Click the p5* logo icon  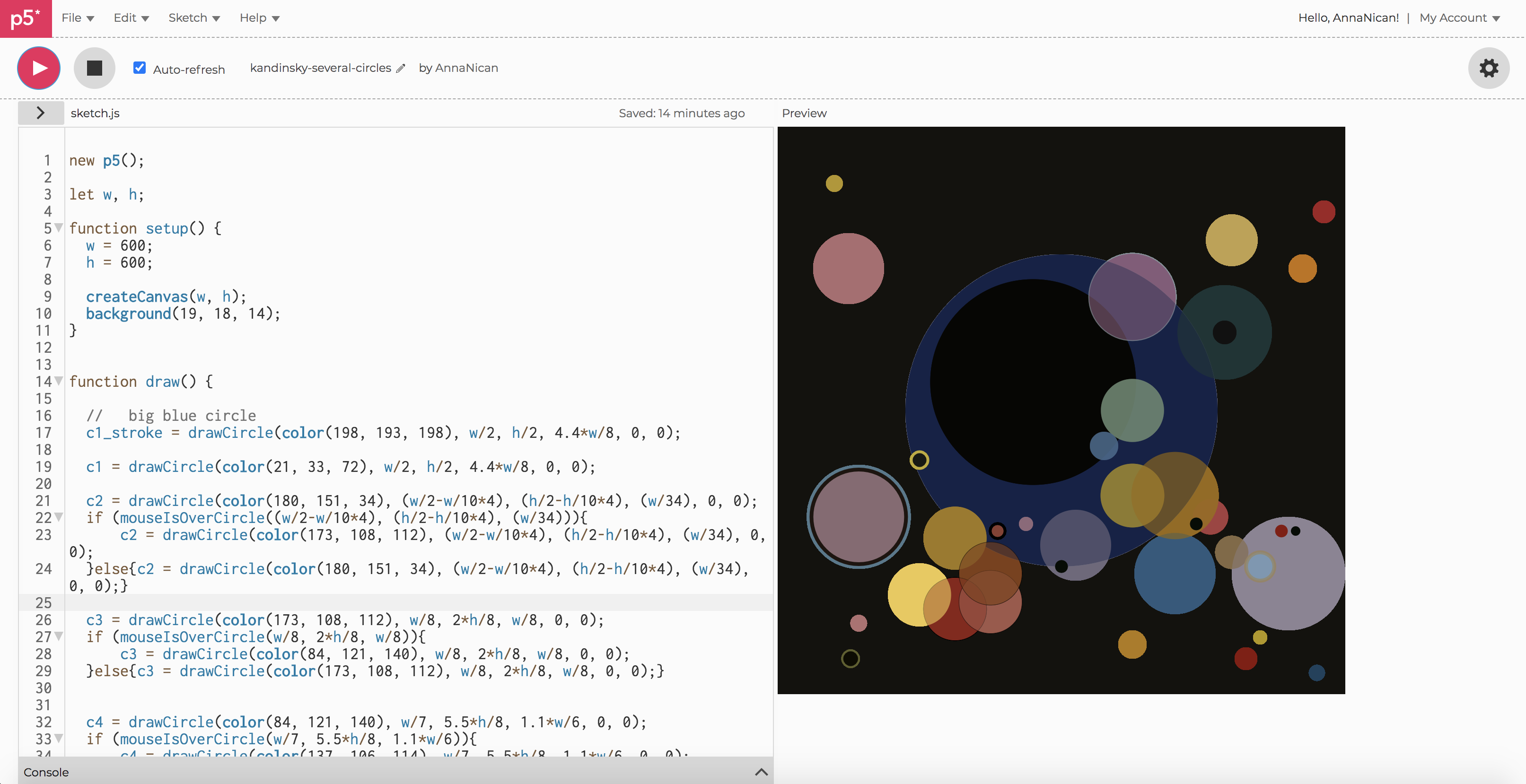[26, 18]
